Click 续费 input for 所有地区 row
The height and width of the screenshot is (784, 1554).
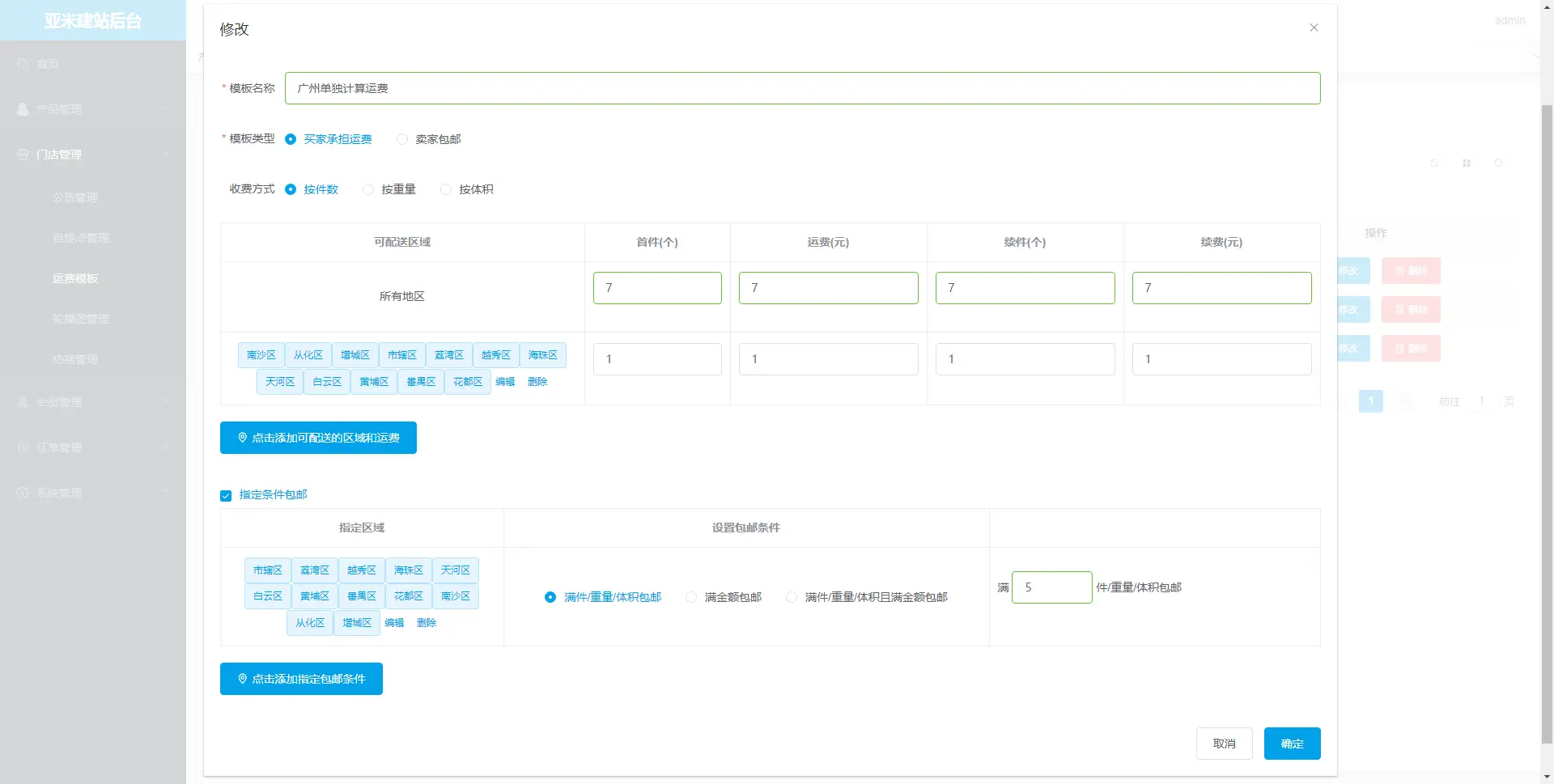[1222, 288]
